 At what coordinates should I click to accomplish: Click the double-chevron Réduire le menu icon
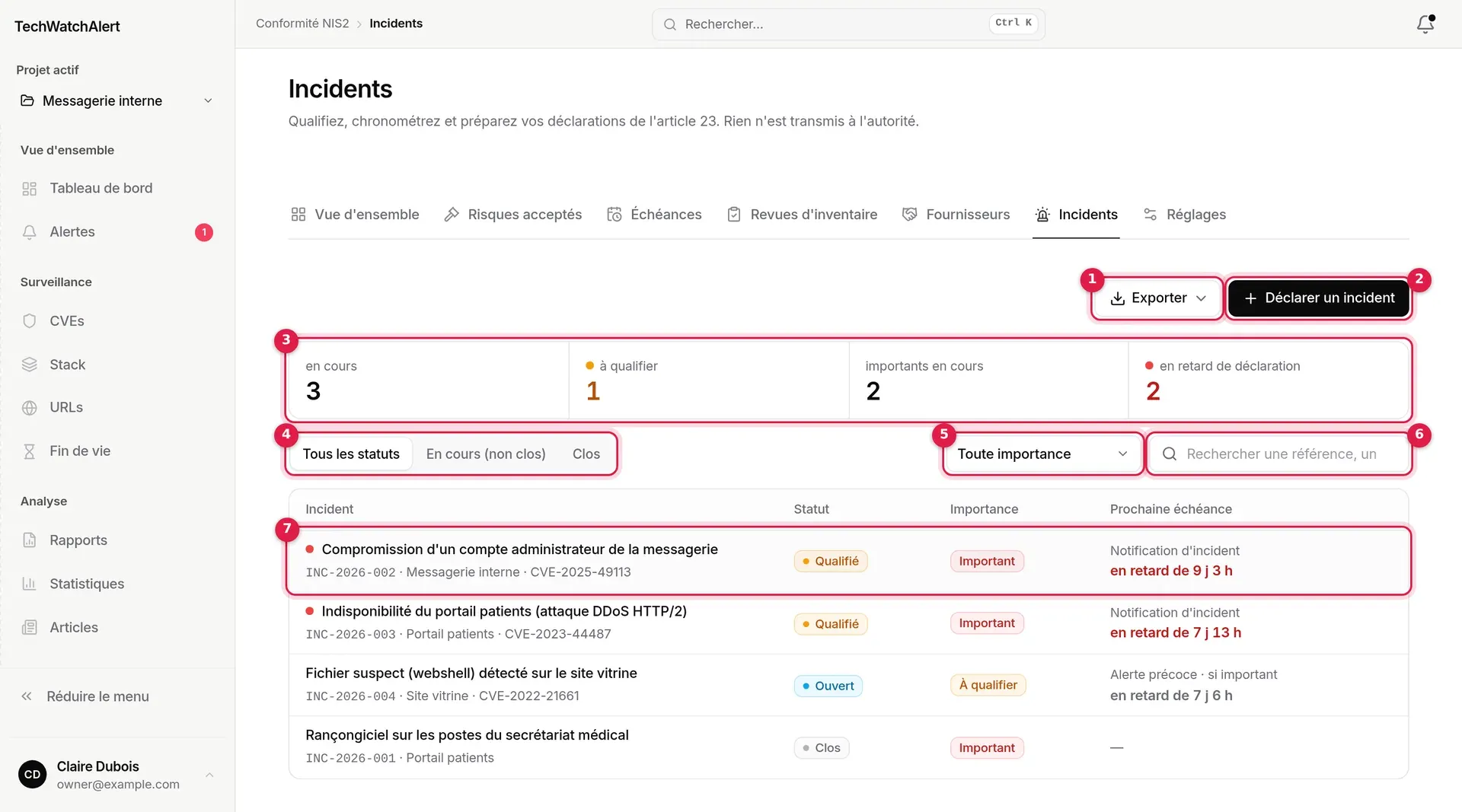(27, 696)
